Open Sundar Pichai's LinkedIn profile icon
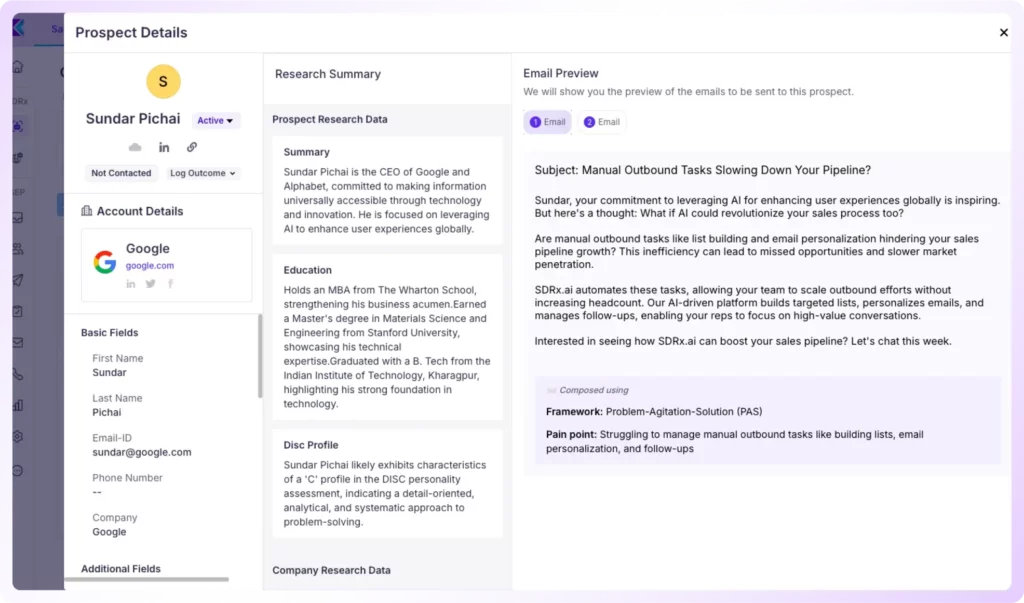The image size is (1024, 603). pos(164,148)
